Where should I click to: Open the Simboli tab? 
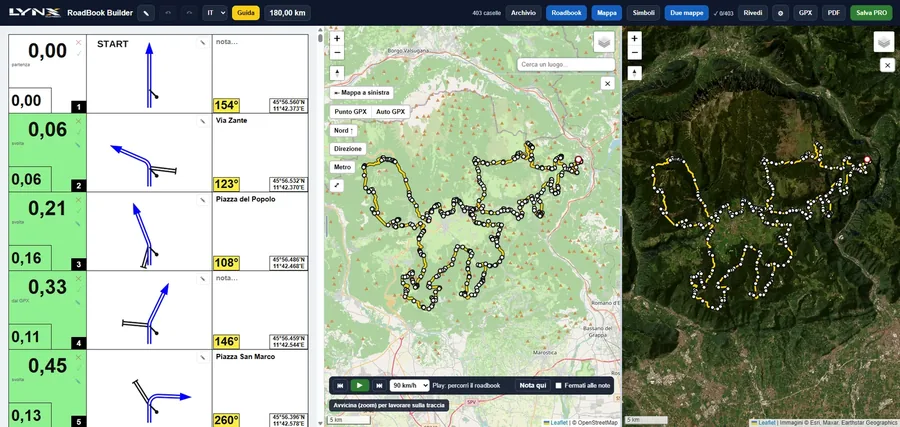coord(643,13)
